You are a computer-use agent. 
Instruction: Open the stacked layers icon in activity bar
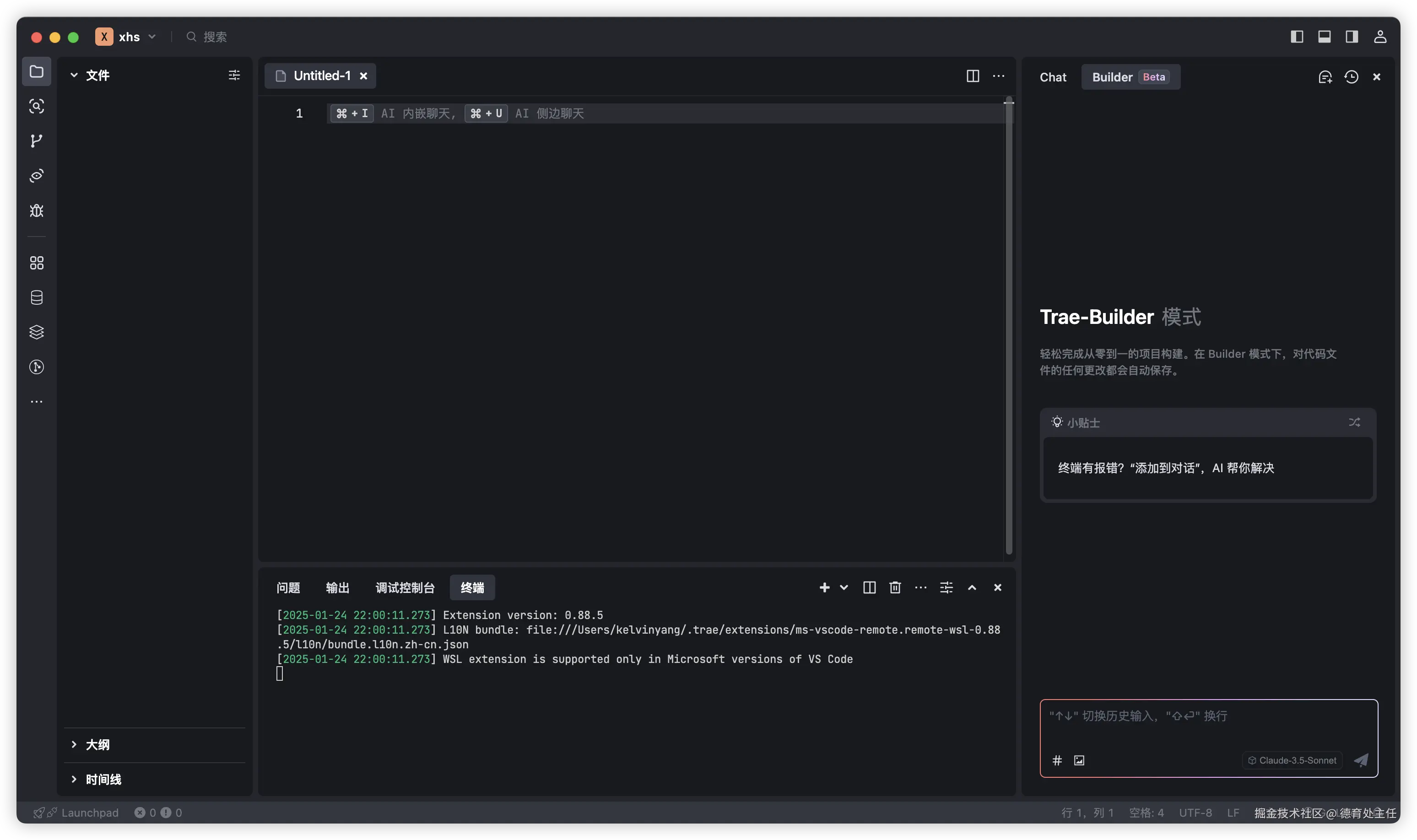[36, 332]
